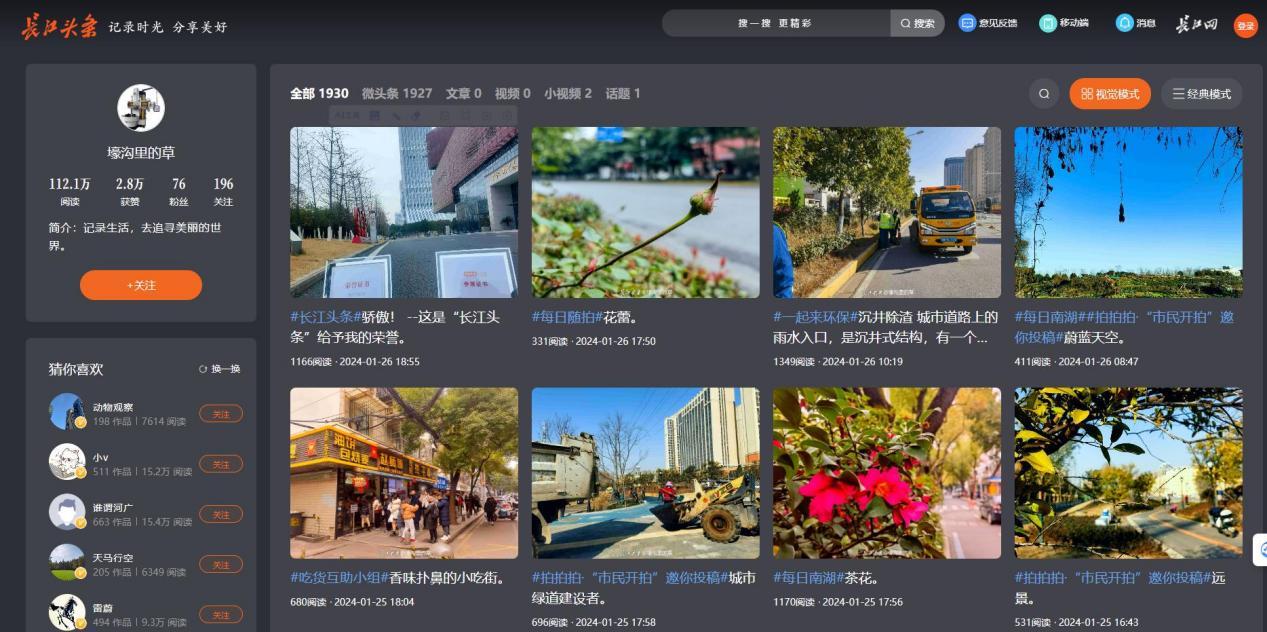Click the 搜一搜 search input field
The image size is (1267, 632).
point(775,23)
